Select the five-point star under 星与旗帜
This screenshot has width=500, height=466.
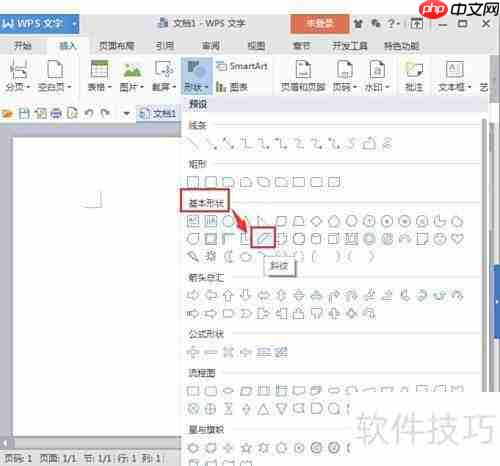[x=246, y=448]
